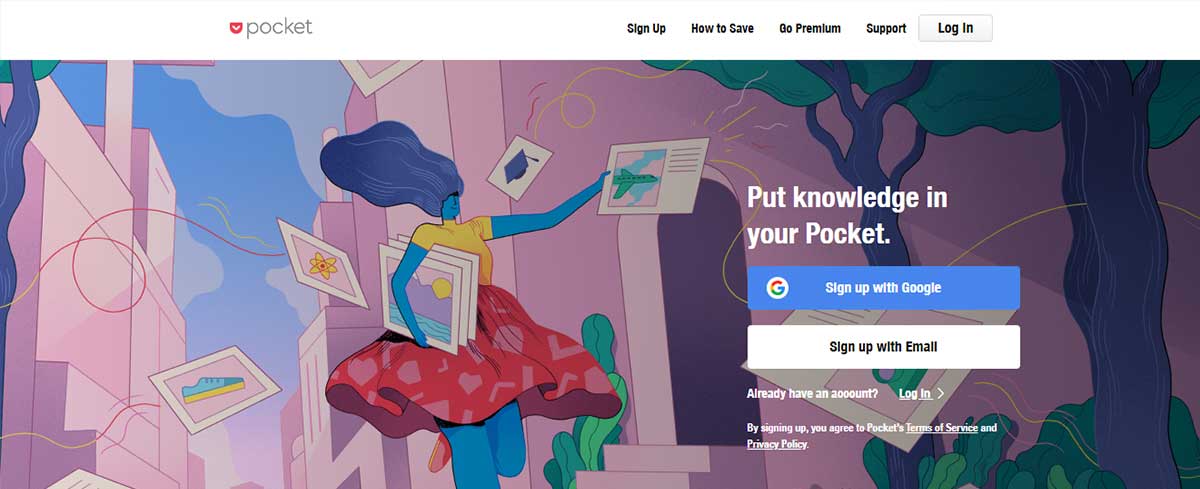Follow the Log in link below signup buttons
The image size is (1200, 489).
point(915,394)
